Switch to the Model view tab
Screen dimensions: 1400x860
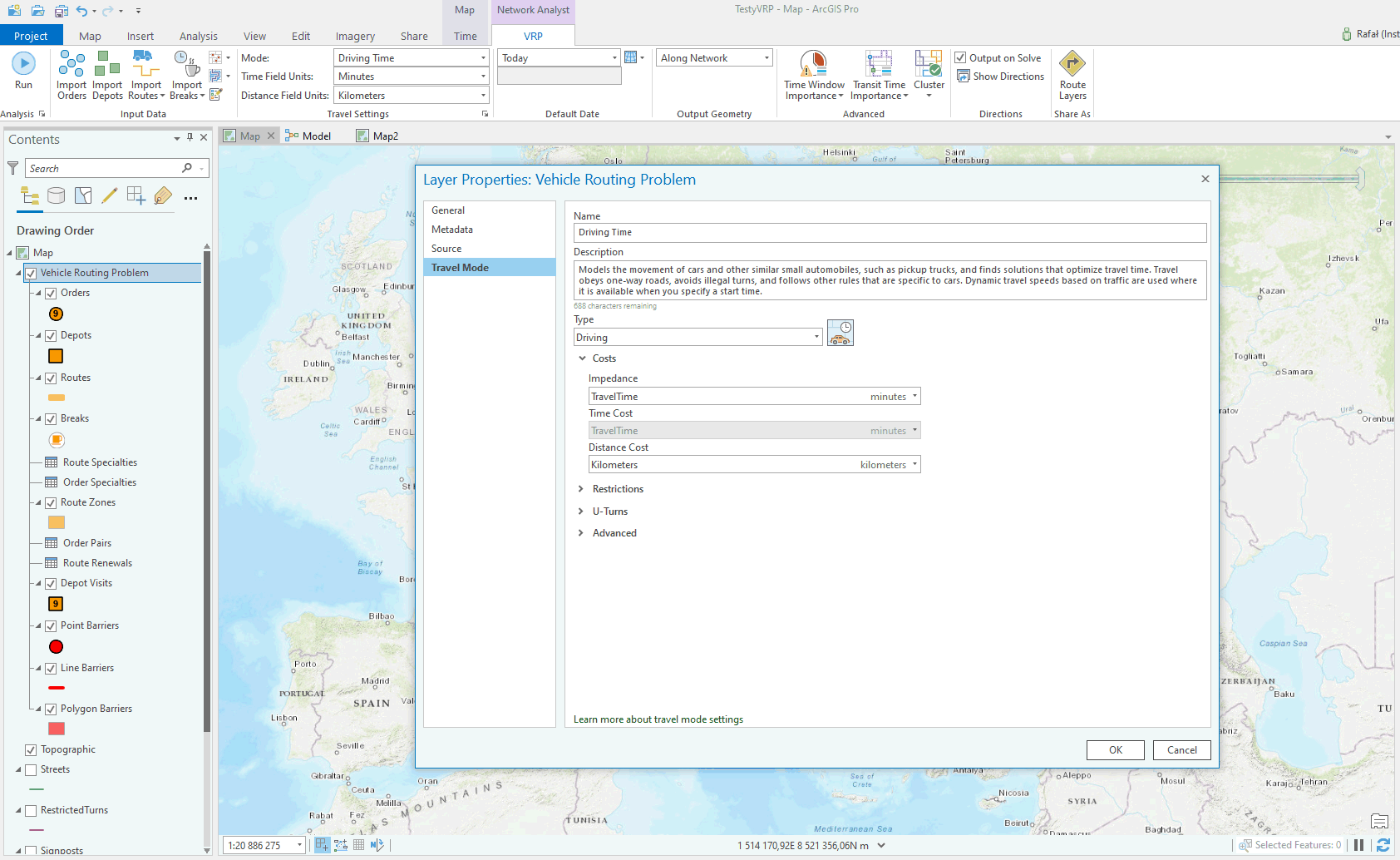click(x=308, y=136)
